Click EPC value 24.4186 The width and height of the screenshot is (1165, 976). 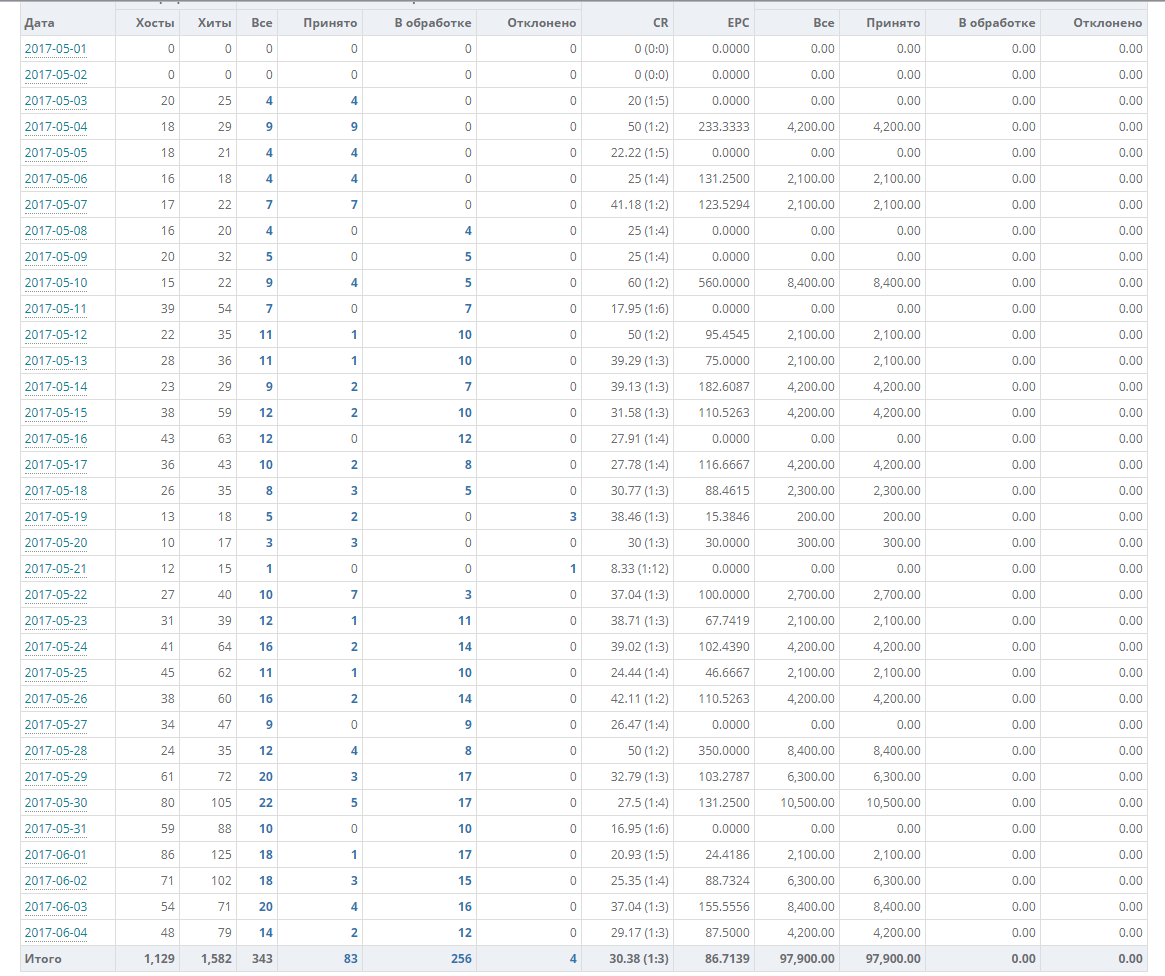point(727,855)
